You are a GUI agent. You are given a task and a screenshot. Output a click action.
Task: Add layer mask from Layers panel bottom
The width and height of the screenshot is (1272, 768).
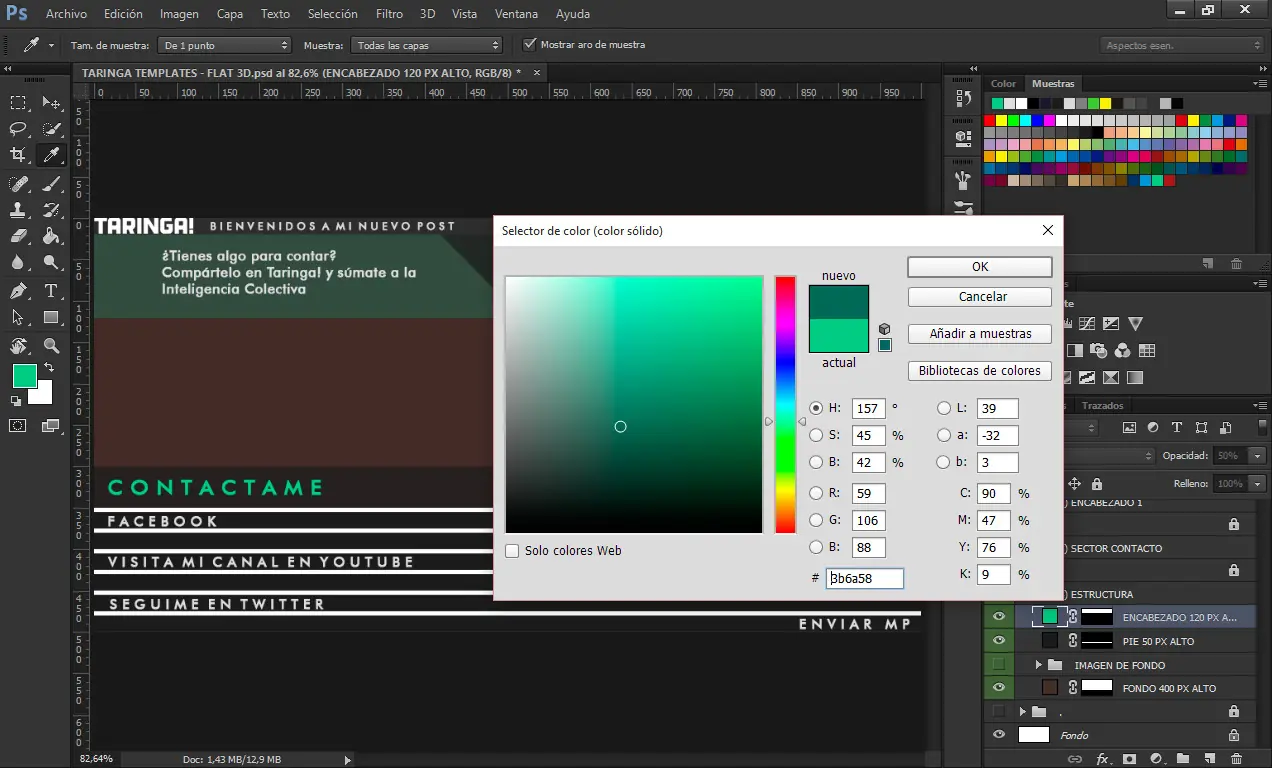click(1130, 759)
